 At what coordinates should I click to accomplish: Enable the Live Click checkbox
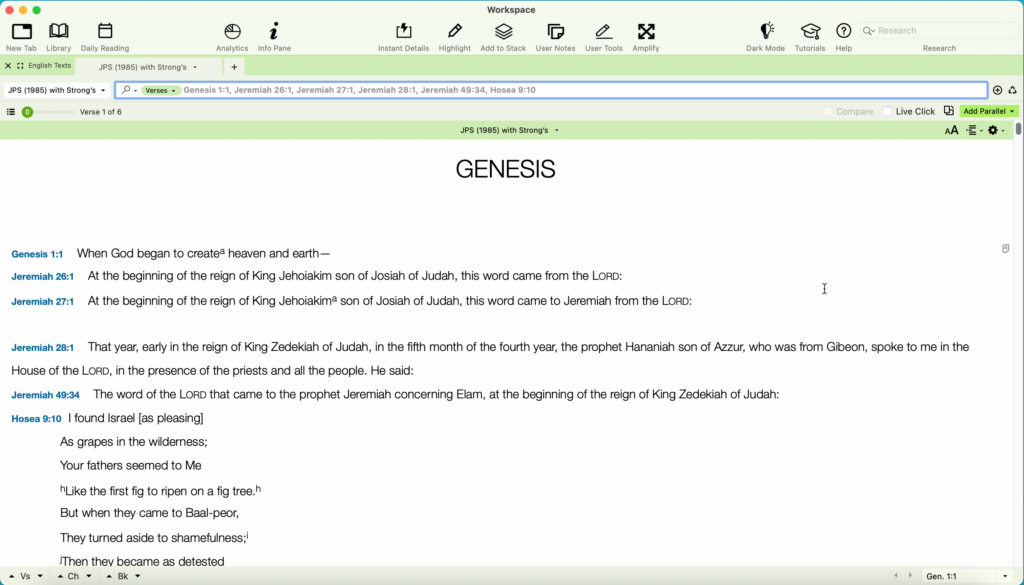pos(887,111)
